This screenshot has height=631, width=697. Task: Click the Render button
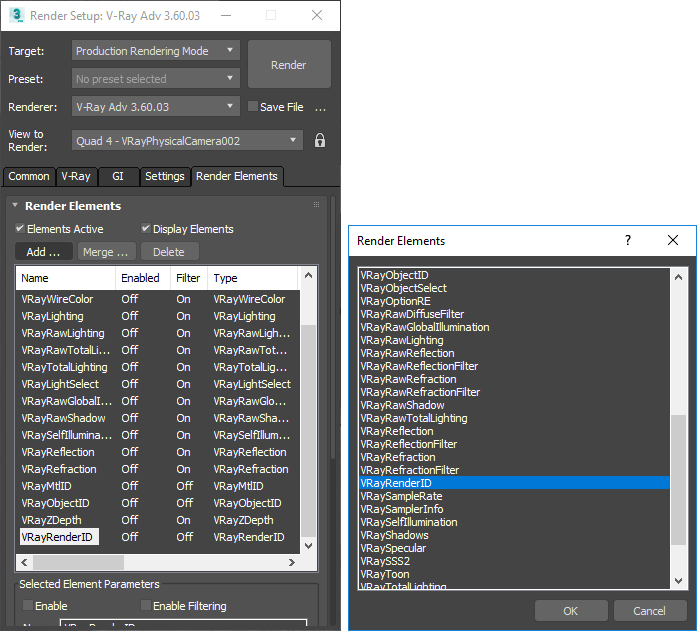click(289, 64)
